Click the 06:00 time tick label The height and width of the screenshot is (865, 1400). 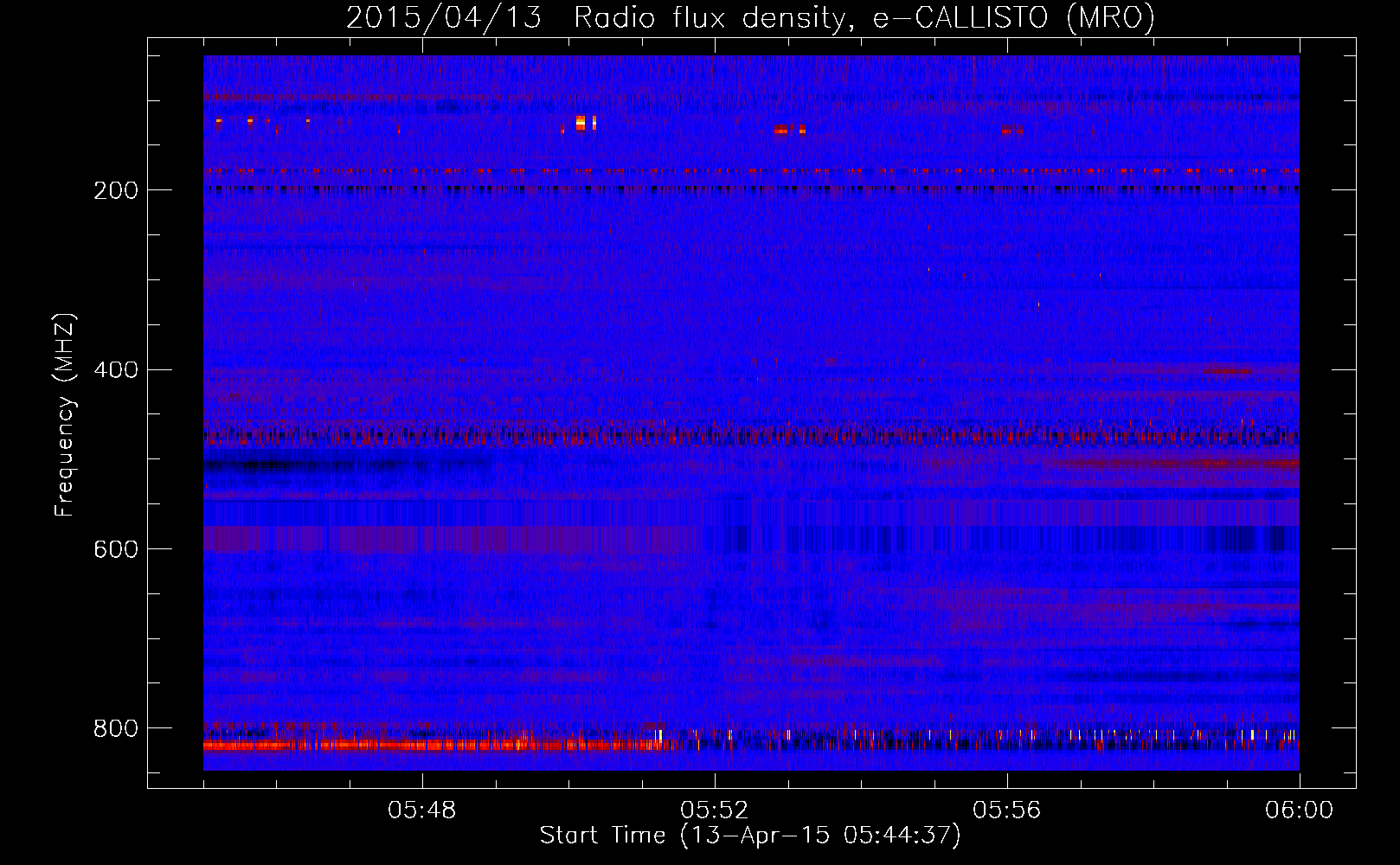[1299, 811]
